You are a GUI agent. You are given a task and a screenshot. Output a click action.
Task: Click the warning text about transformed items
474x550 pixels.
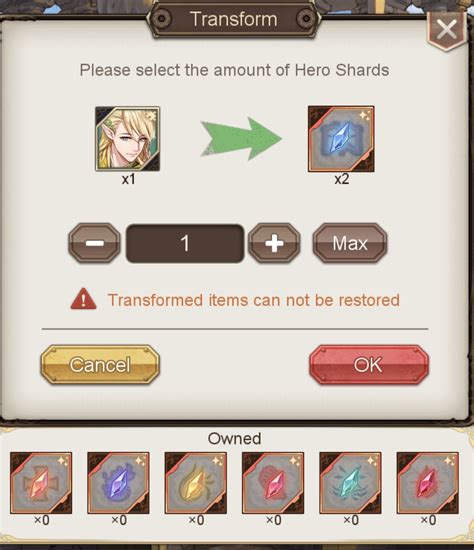pos(254,300)
